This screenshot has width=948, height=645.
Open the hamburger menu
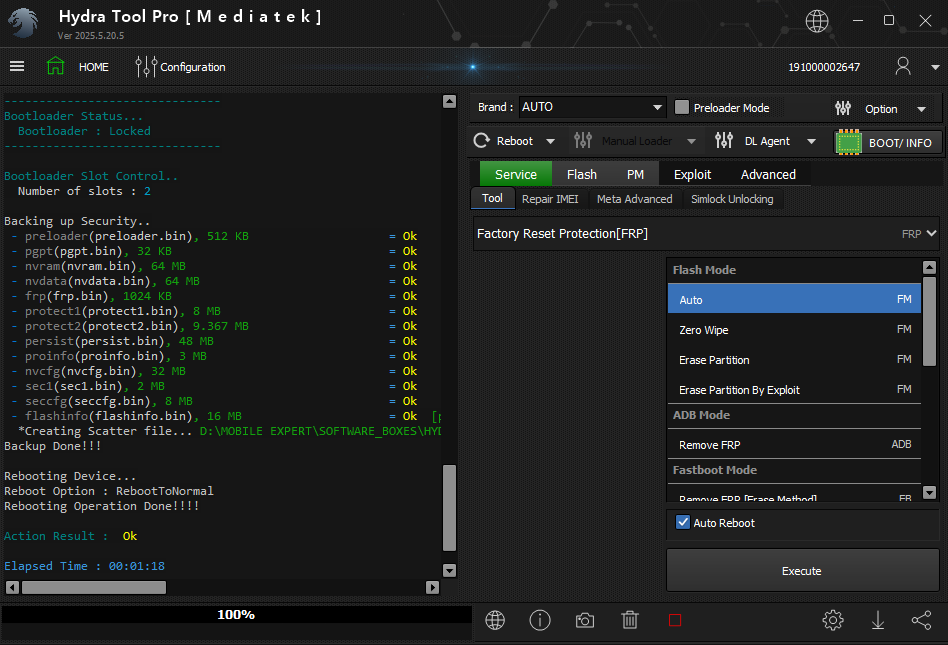point(17,66)
